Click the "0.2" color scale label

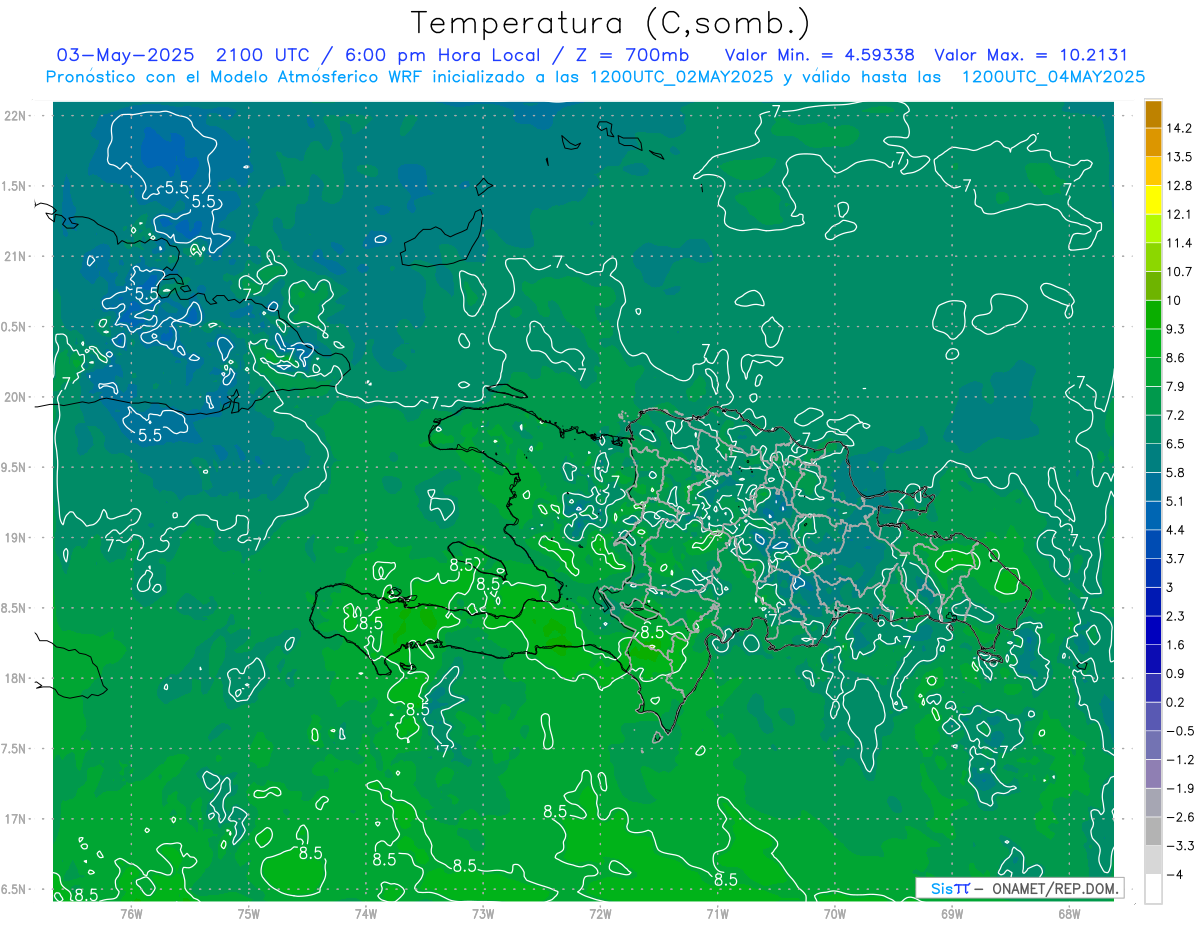1177,703
